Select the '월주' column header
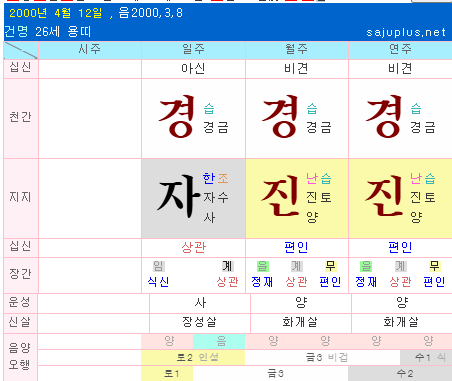 pos(297,49)
